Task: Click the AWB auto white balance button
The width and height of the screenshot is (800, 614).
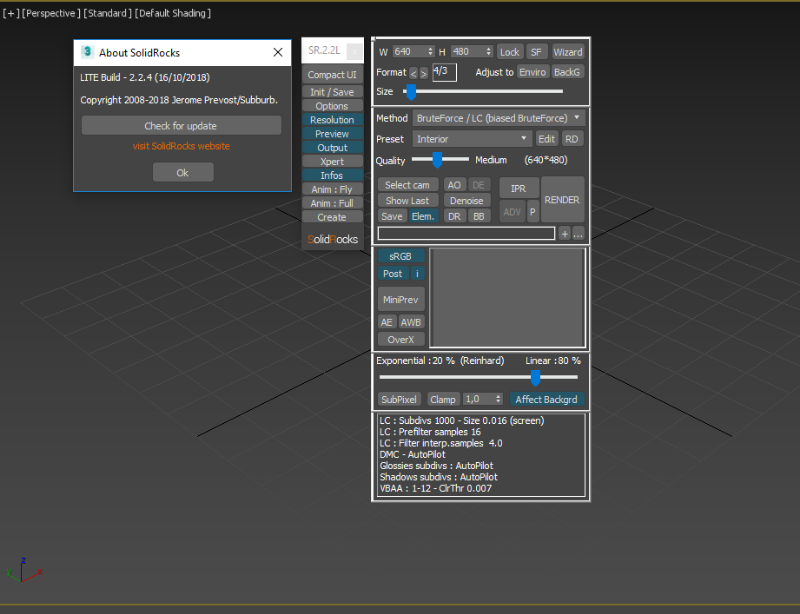Action: 411,322
